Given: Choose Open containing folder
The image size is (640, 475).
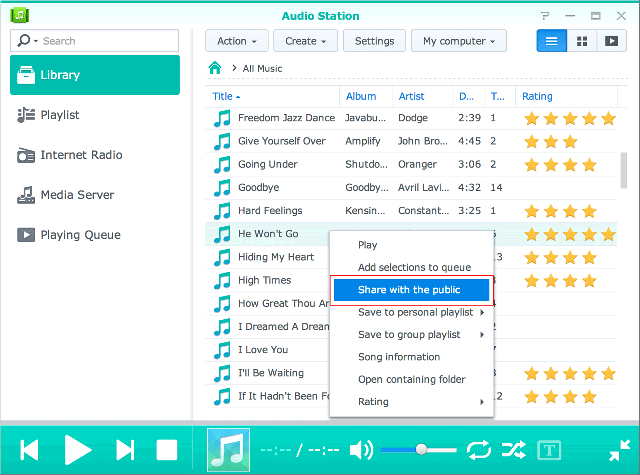Looking at the screenshot, I should point(411,380).
